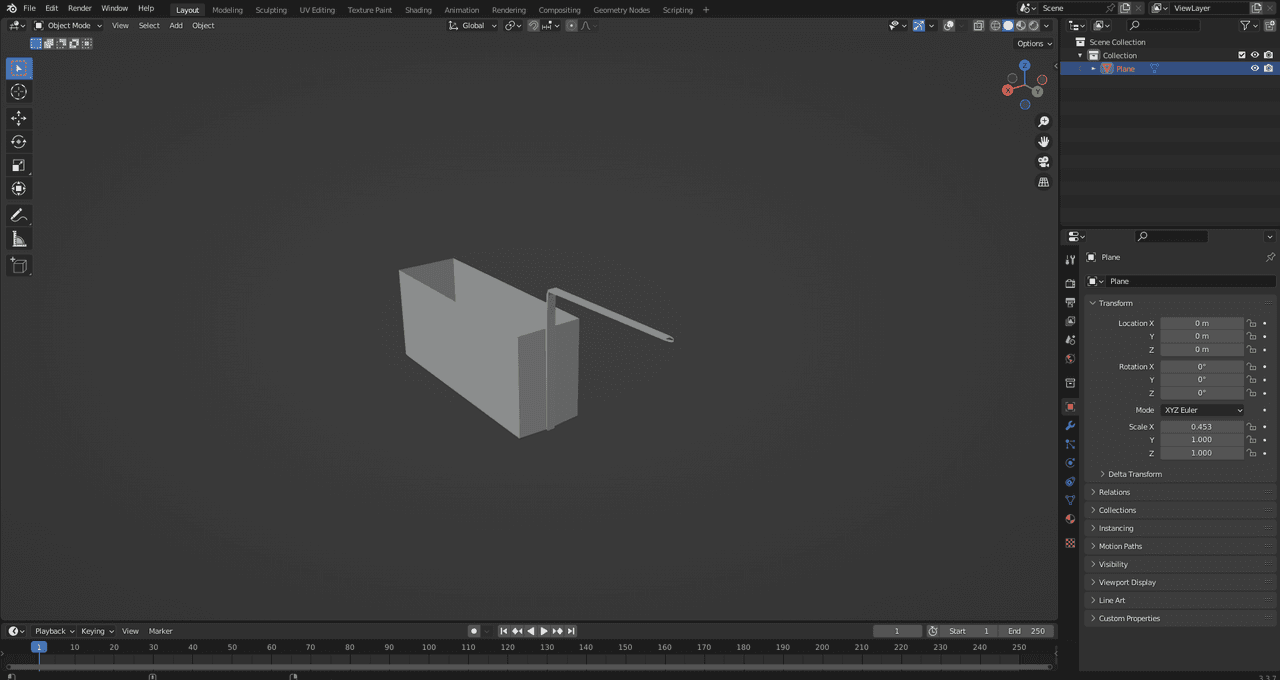Open the Render menu

[80, 8]
